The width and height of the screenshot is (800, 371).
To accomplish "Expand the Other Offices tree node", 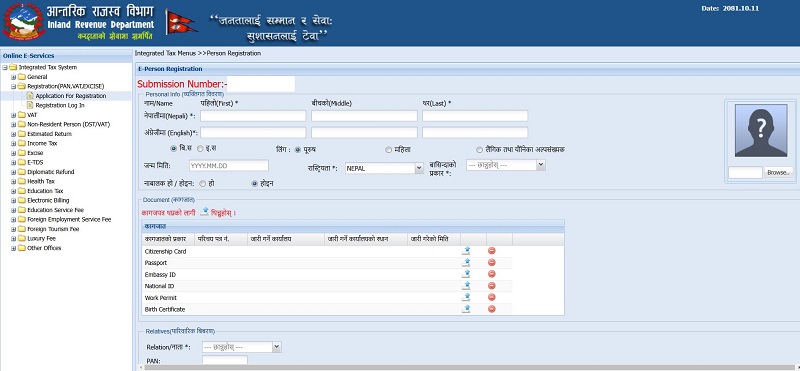I will (14, 248).
